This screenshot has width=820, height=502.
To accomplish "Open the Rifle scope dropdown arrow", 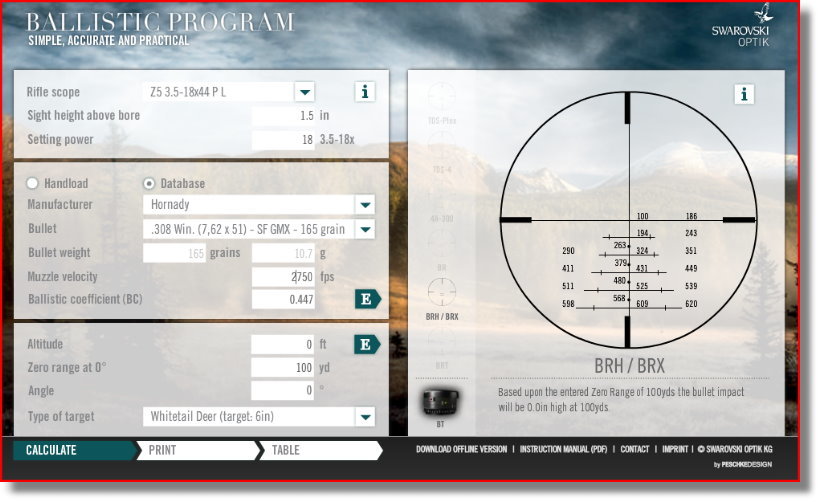I will (x=304, y=93).
